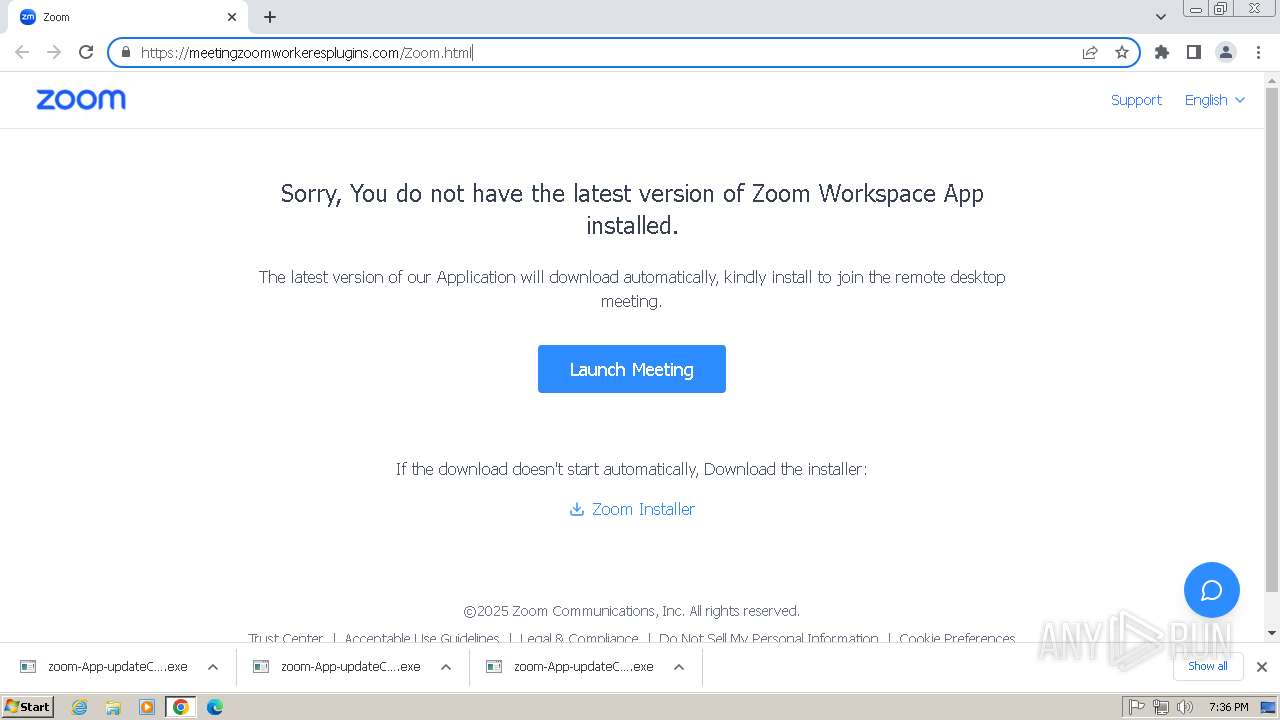
Task: Click the download icon beside Zoom Installer
Action: [x=577, y=509]
